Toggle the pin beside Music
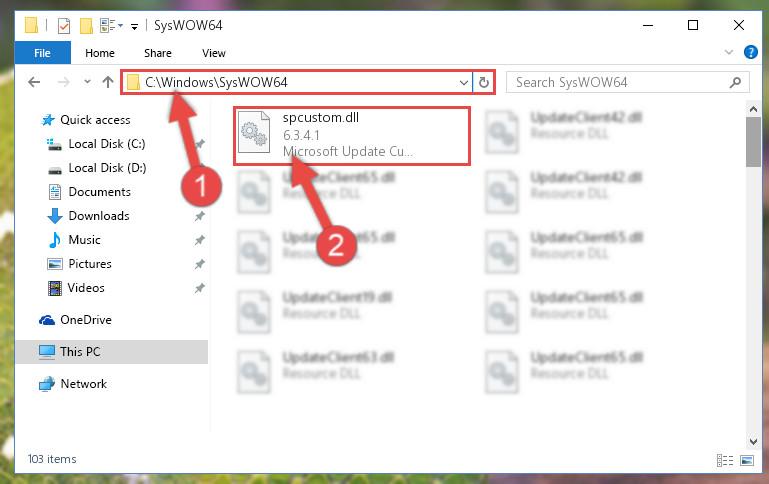Image resolution: width=769 pixels, height=484 pixels. [200, 240]
